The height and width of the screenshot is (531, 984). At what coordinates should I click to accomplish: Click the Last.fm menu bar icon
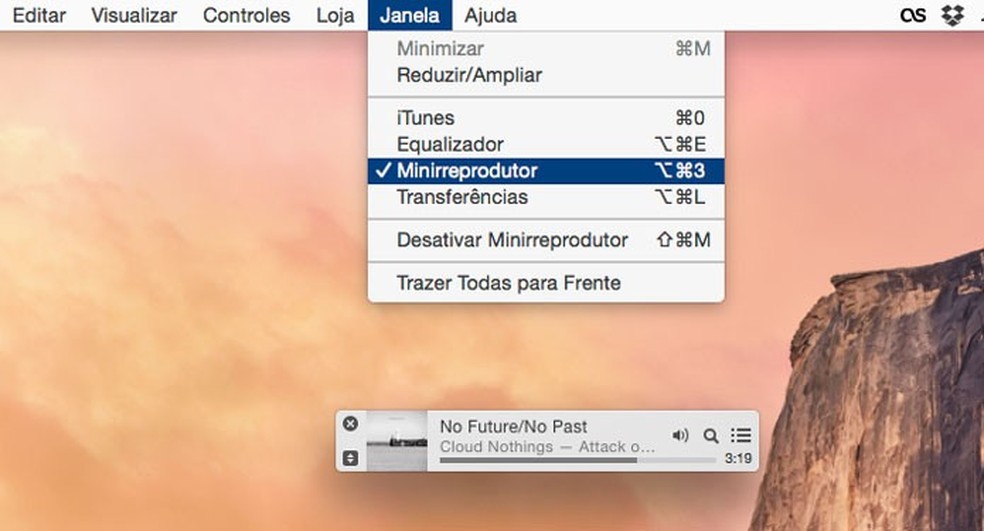(913, 15)
